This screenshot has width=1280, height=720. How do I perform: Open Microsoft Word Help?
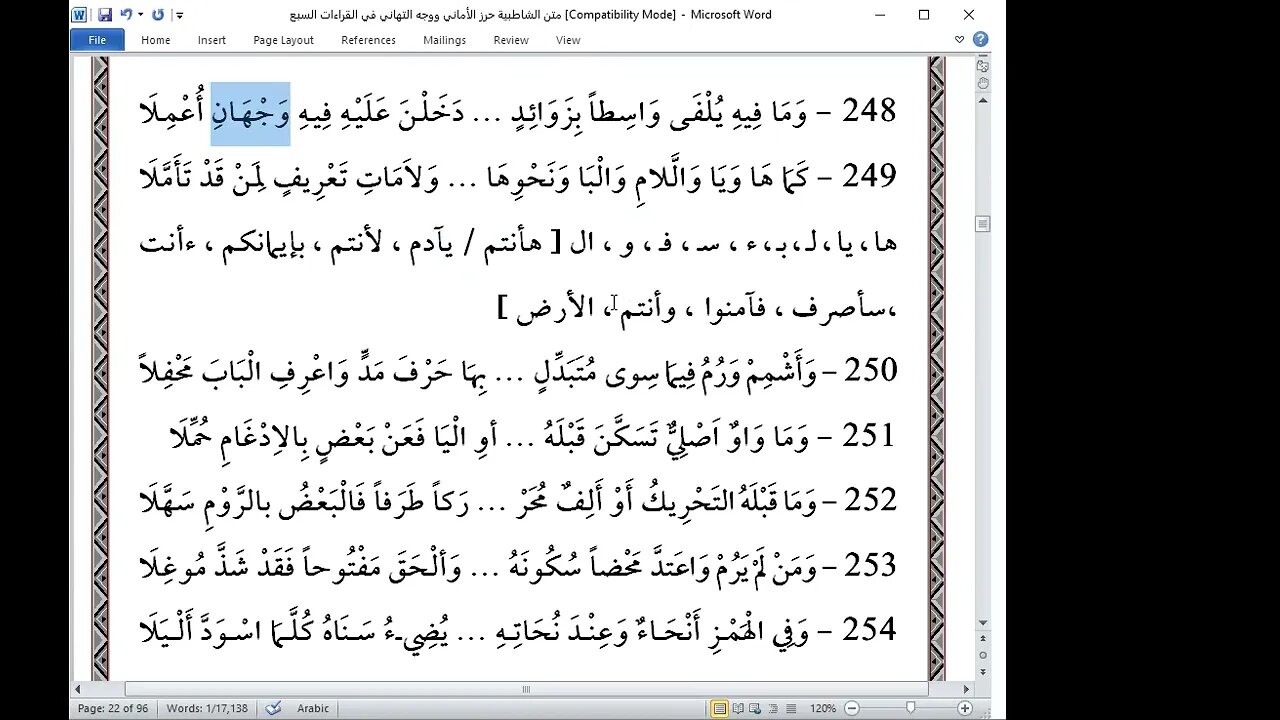pyautogui.click(x=981, y=40)
